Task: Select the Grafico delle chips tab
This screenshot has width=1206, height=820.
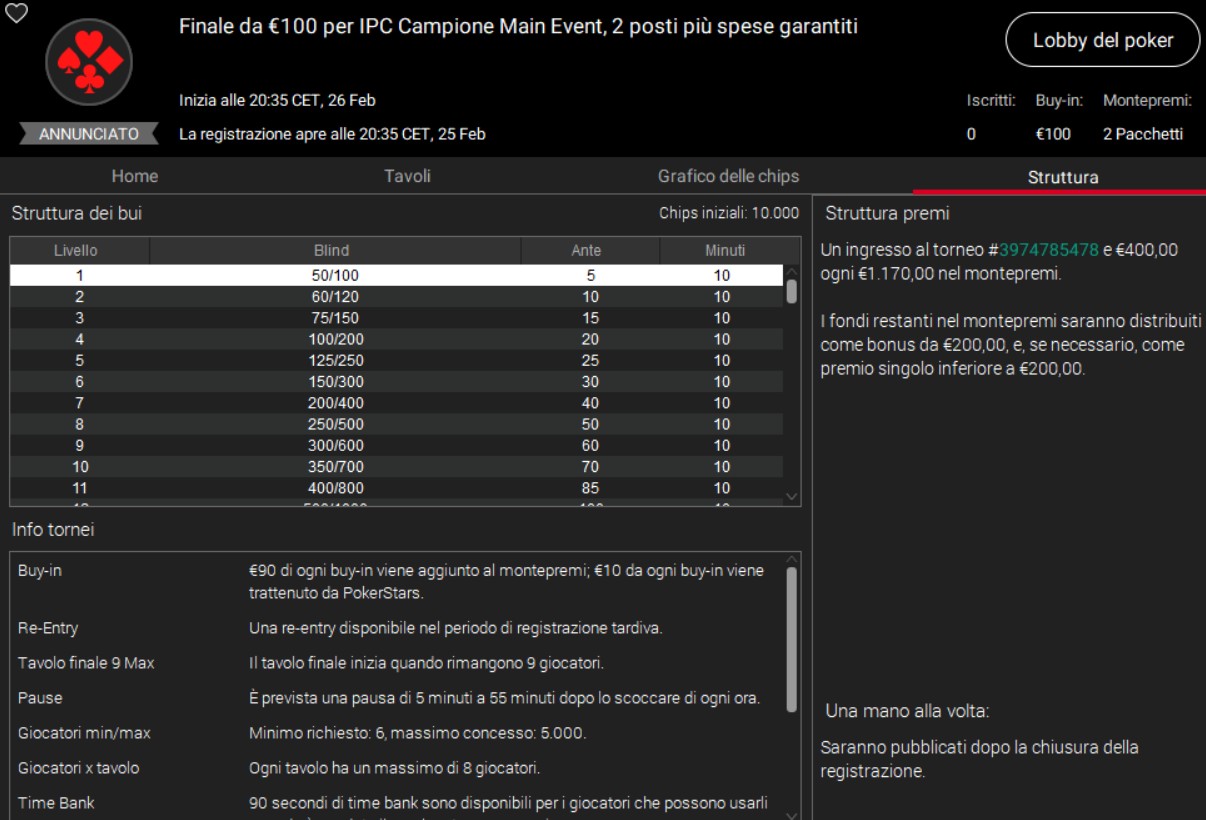Action: point(728,176)
